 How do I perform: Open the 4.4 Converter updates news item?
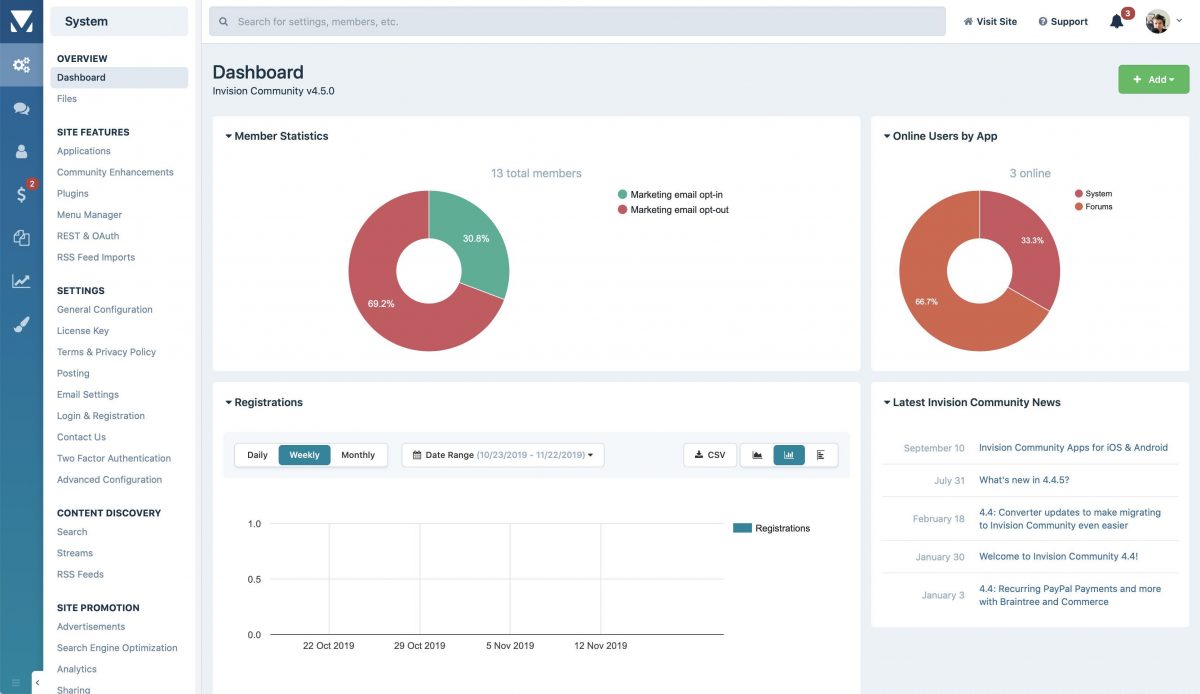(x=1070, y=519)
